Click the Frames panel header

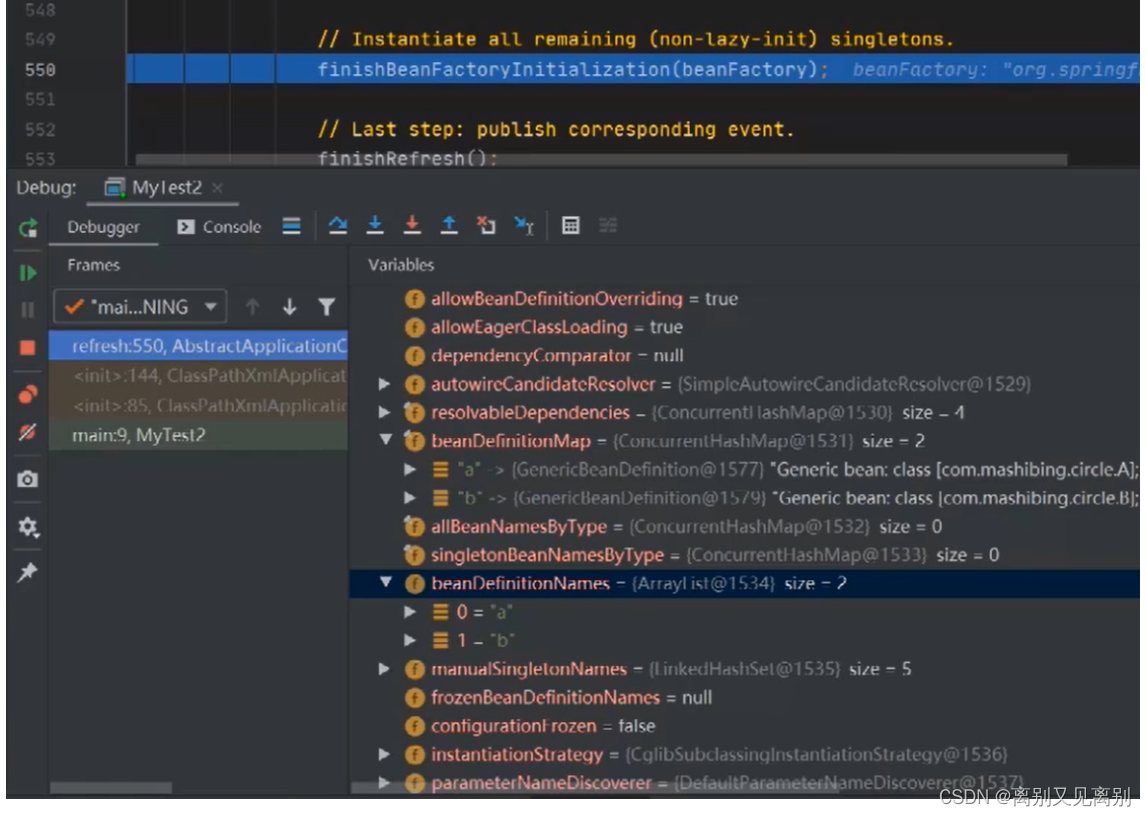[94, 265]
